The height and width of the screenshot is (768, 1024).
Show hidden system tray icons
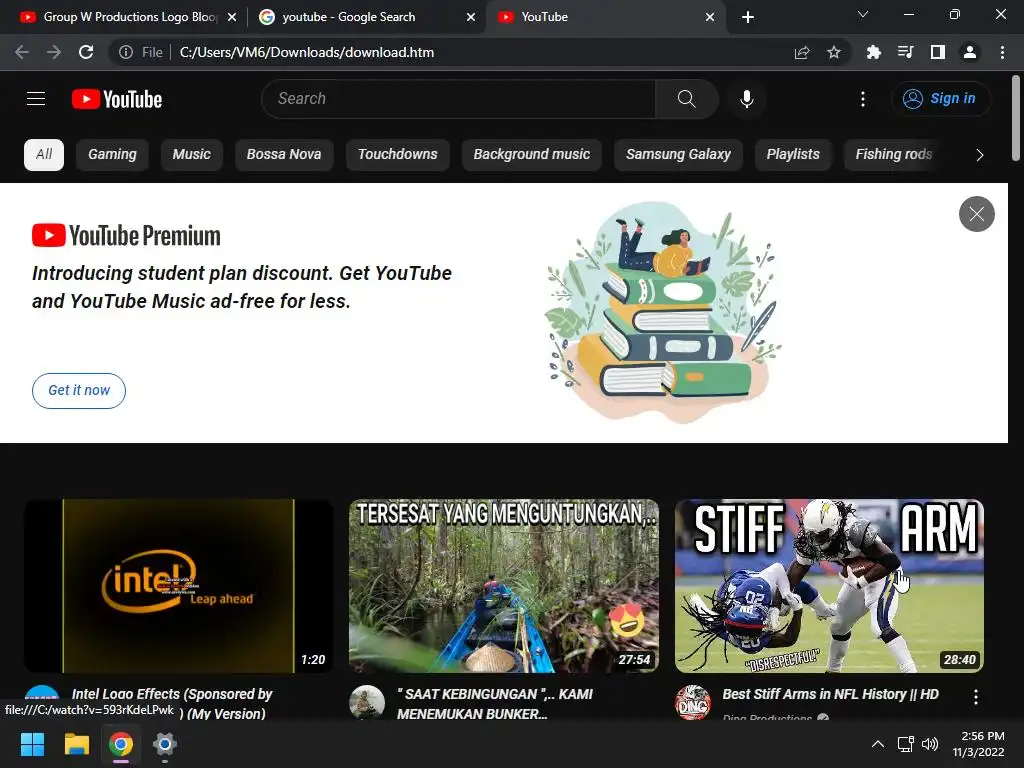pyautogui.click(x=878, y=744)
